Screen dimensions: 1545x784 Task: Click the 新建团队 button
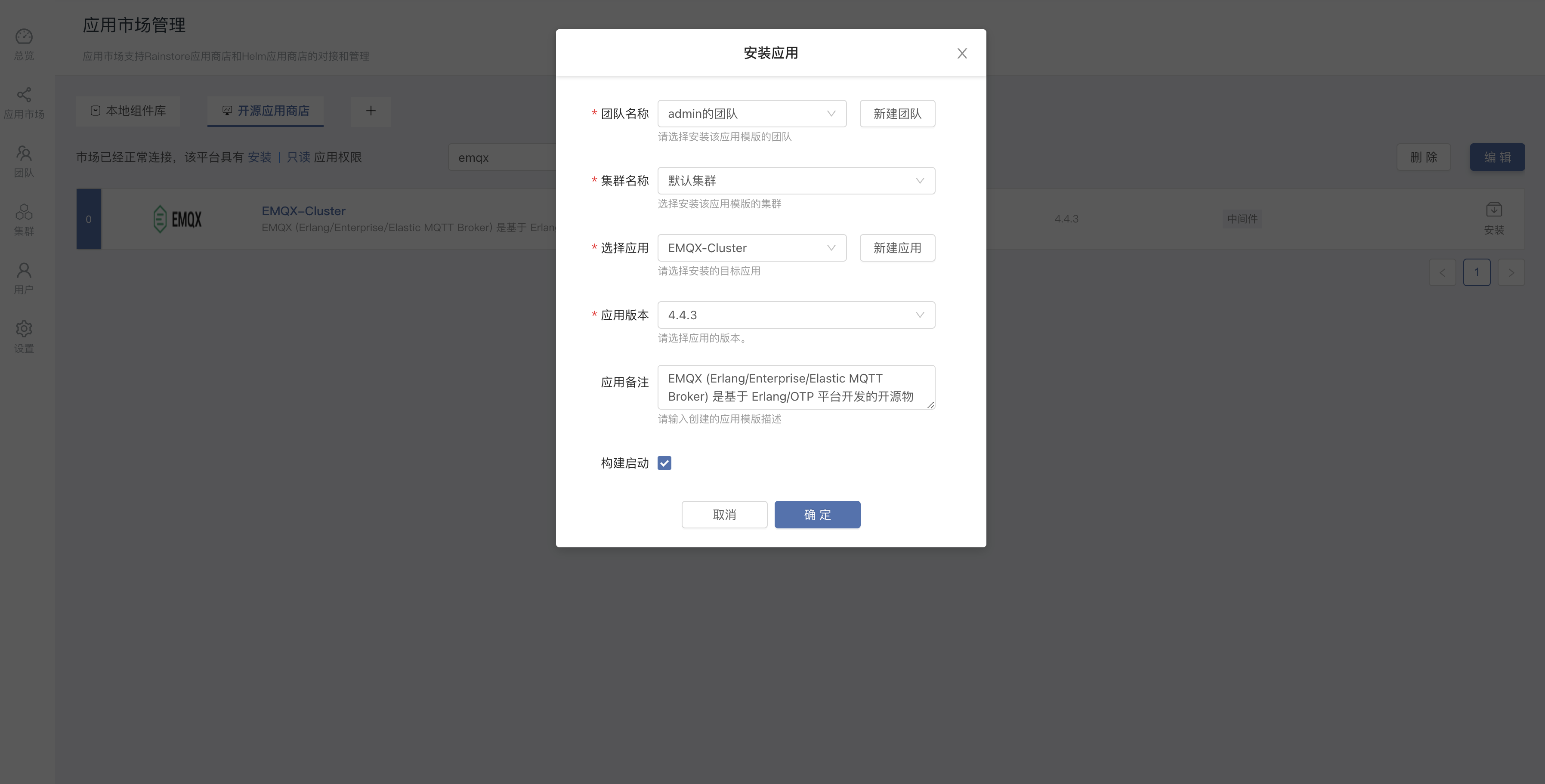pyautogui.click(x=897, y=113)
